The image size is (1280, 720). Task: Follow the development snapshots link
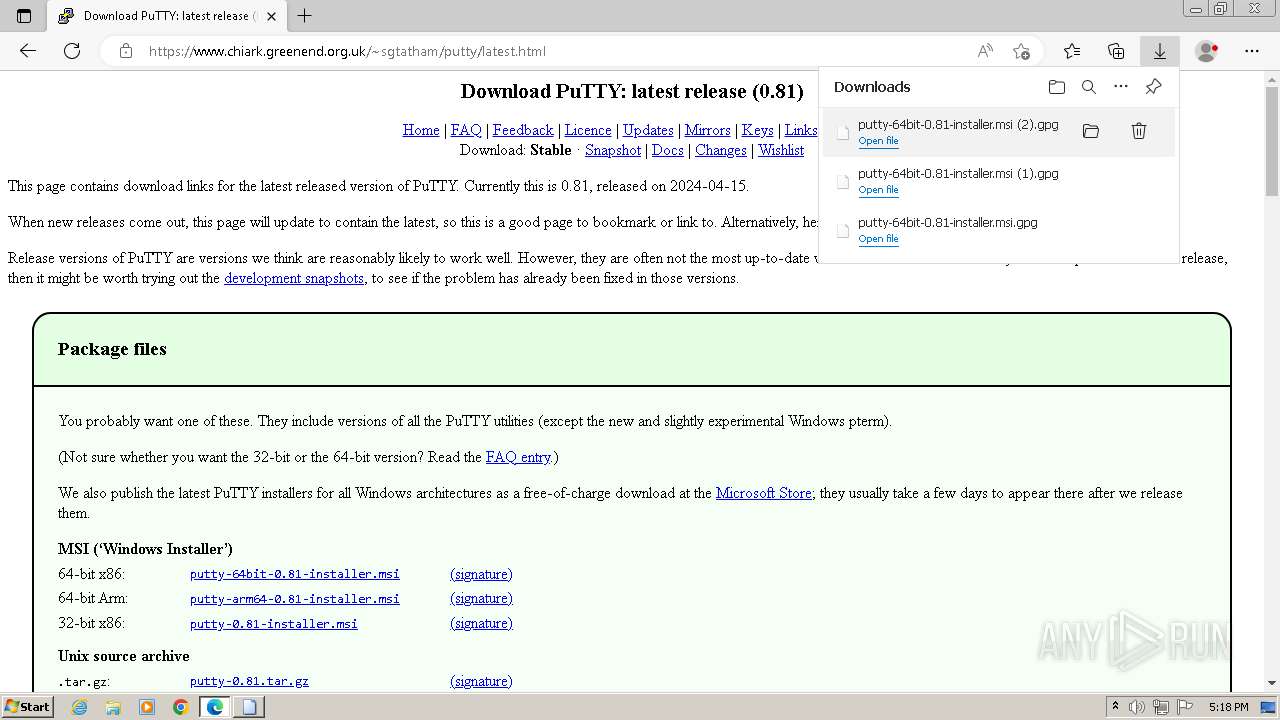coord(294,278)
